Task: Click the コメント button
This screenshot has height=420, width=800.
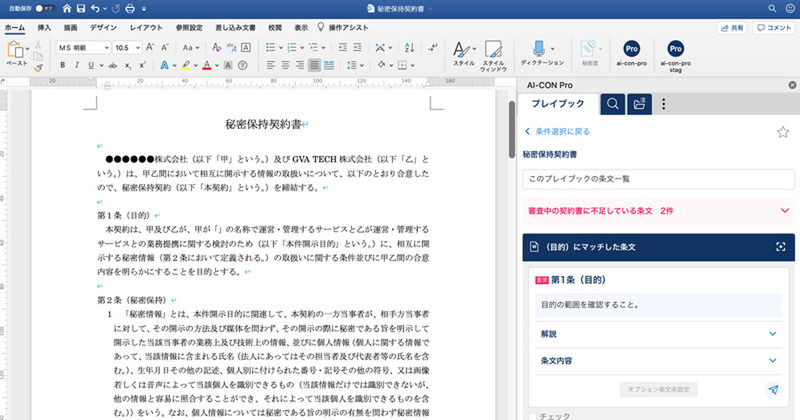Action: tap(774, 28)
